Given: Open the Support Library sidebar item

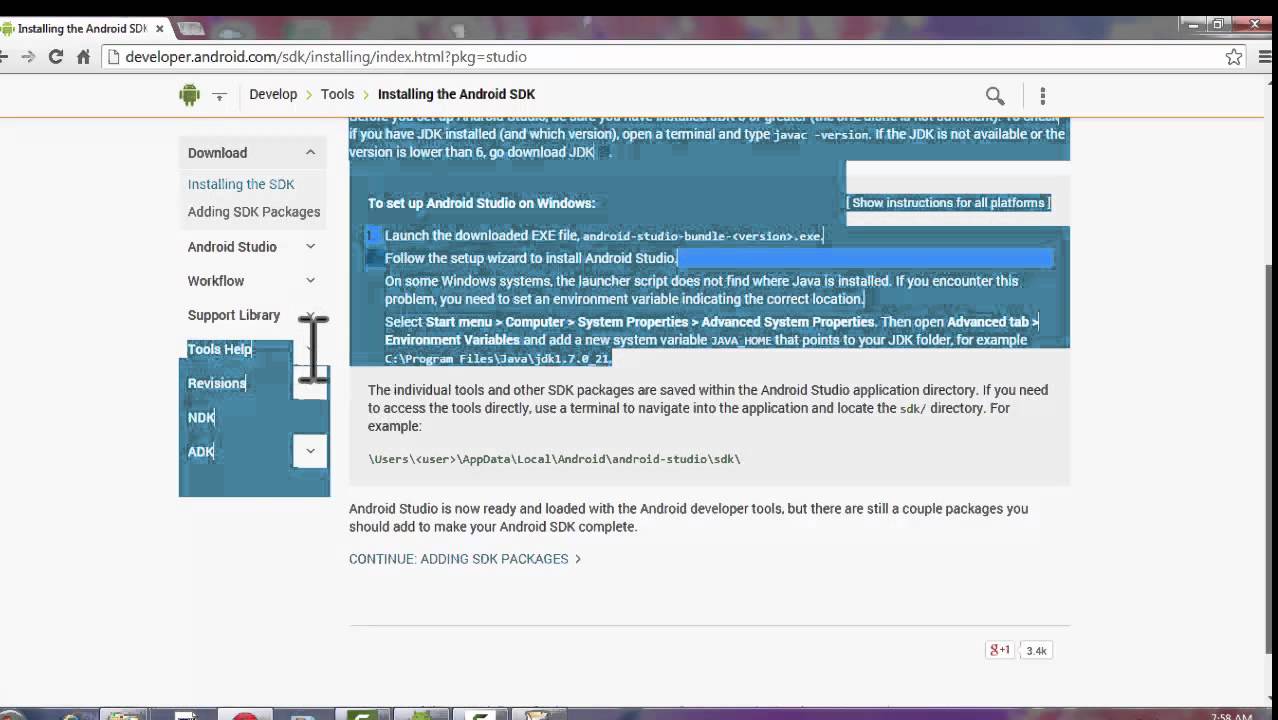Looking at the screenshot, I should click(x=234, y=315).
